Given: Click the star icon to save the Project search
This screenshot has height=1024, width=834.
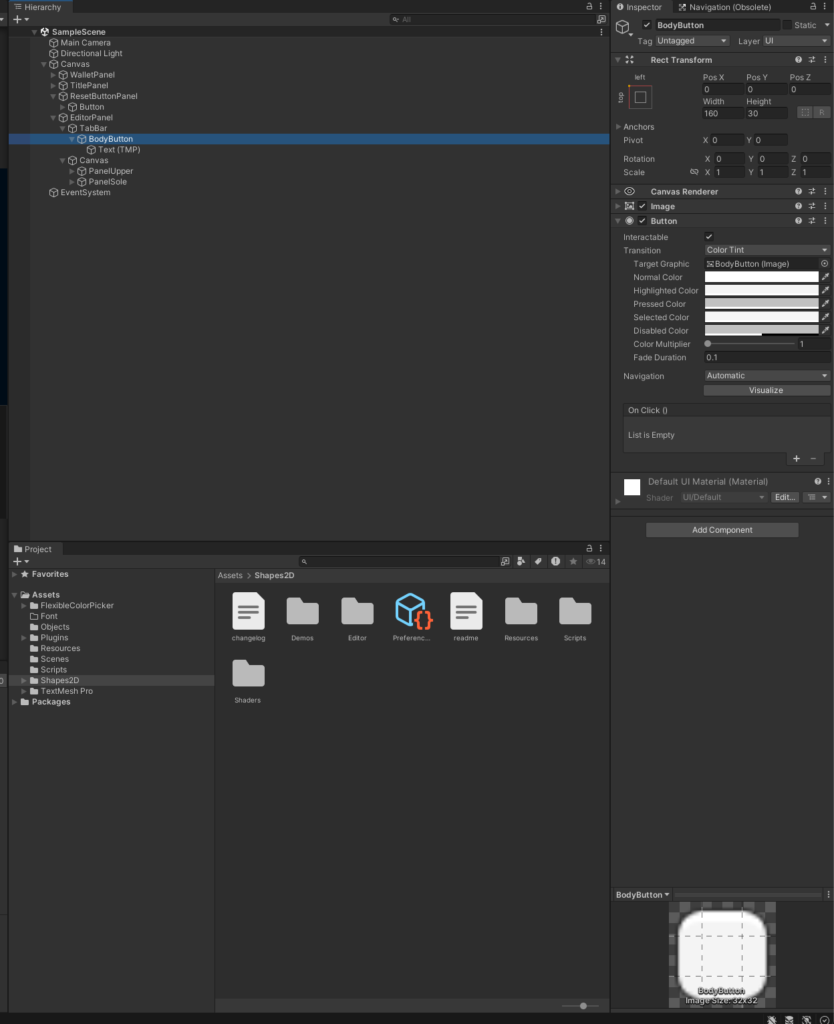Looking at the screenshot, I should coord(573,562).
